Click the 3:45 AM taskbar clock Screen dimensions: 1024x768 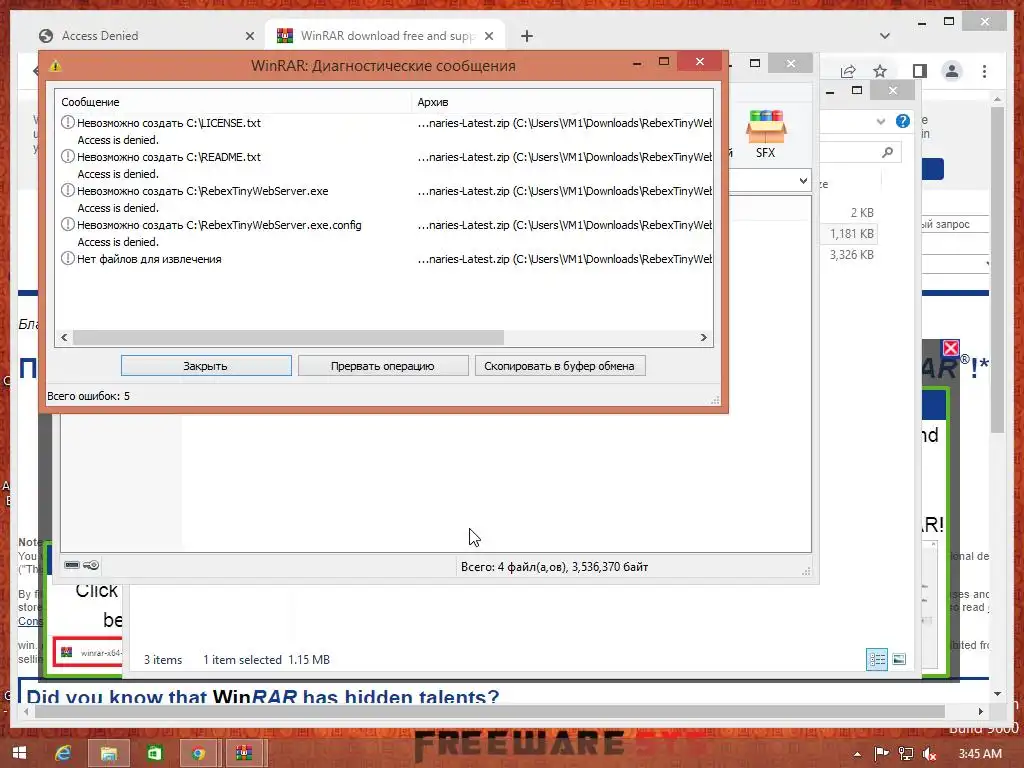[980, 754]
